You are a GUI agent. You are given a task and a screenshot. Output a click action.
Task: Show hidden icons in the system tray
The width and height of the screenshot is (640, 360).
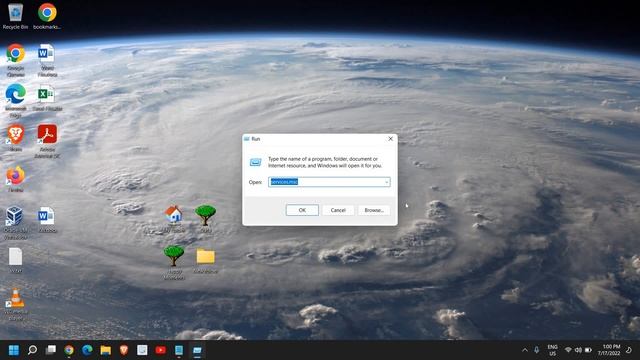click(525, 350)
